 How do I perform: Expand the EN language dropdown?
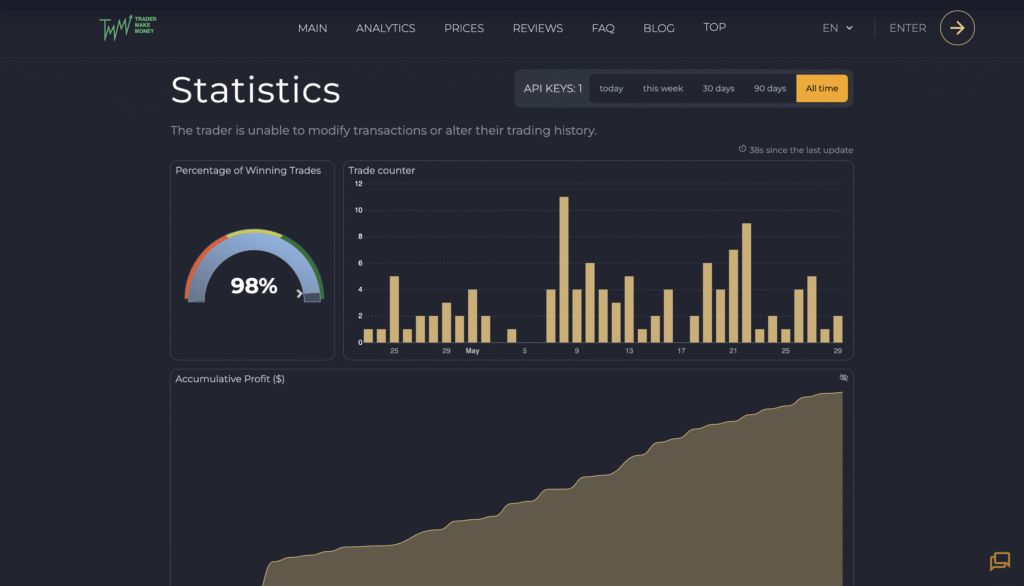click(x=837, y=28)
